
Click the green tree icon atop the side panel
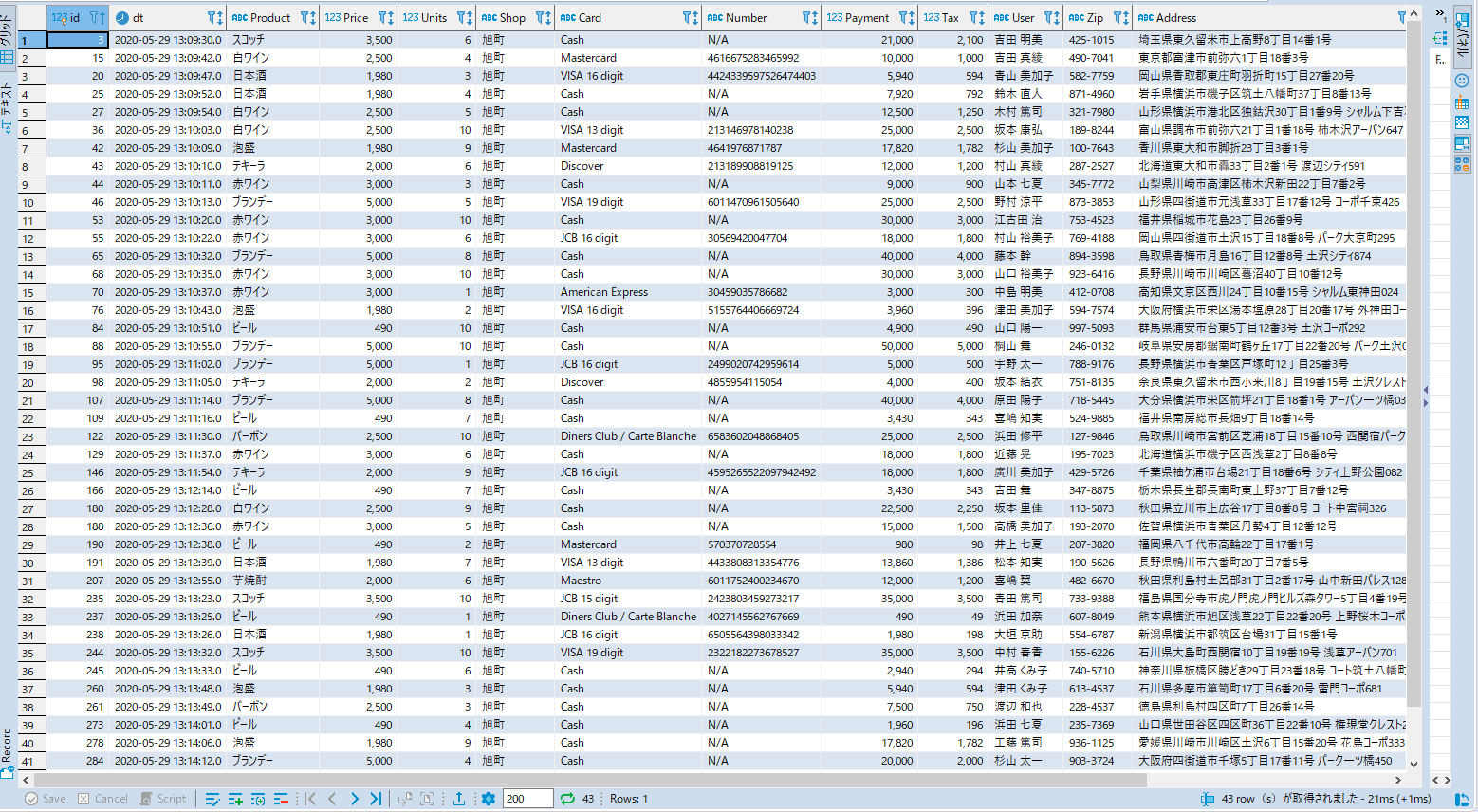click(x=1439, y=38)
